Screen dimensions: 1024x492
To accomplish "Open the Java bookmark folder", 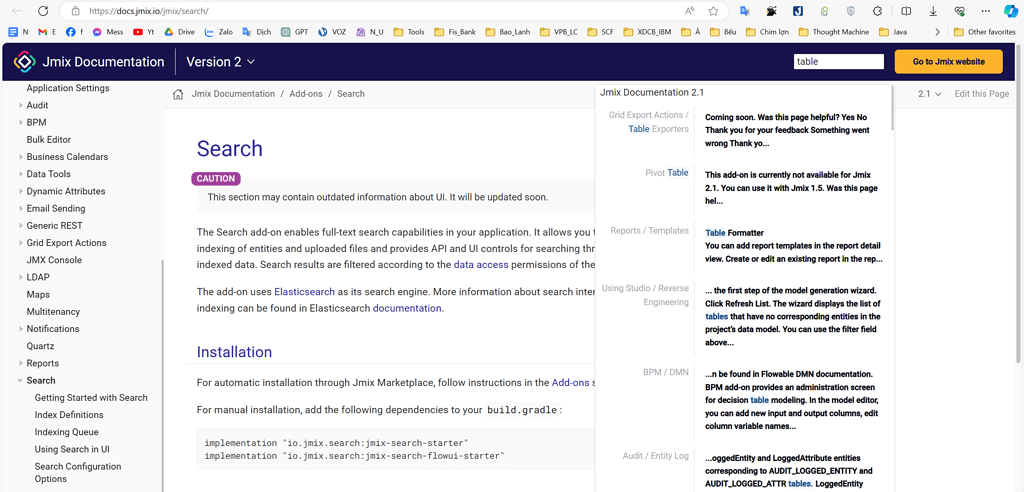I will pos(893,31).
